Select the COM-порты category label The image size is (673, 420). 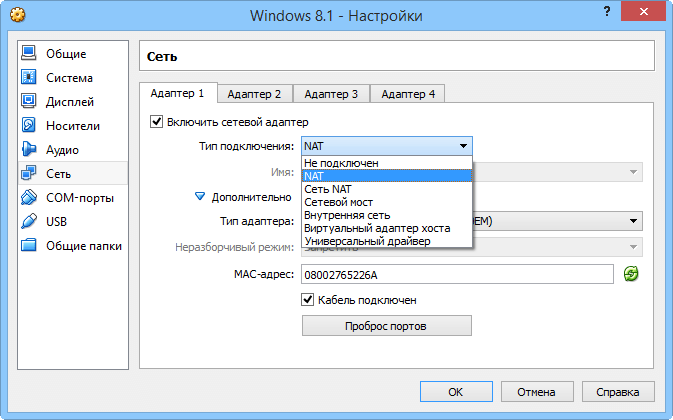click(80, 198)
